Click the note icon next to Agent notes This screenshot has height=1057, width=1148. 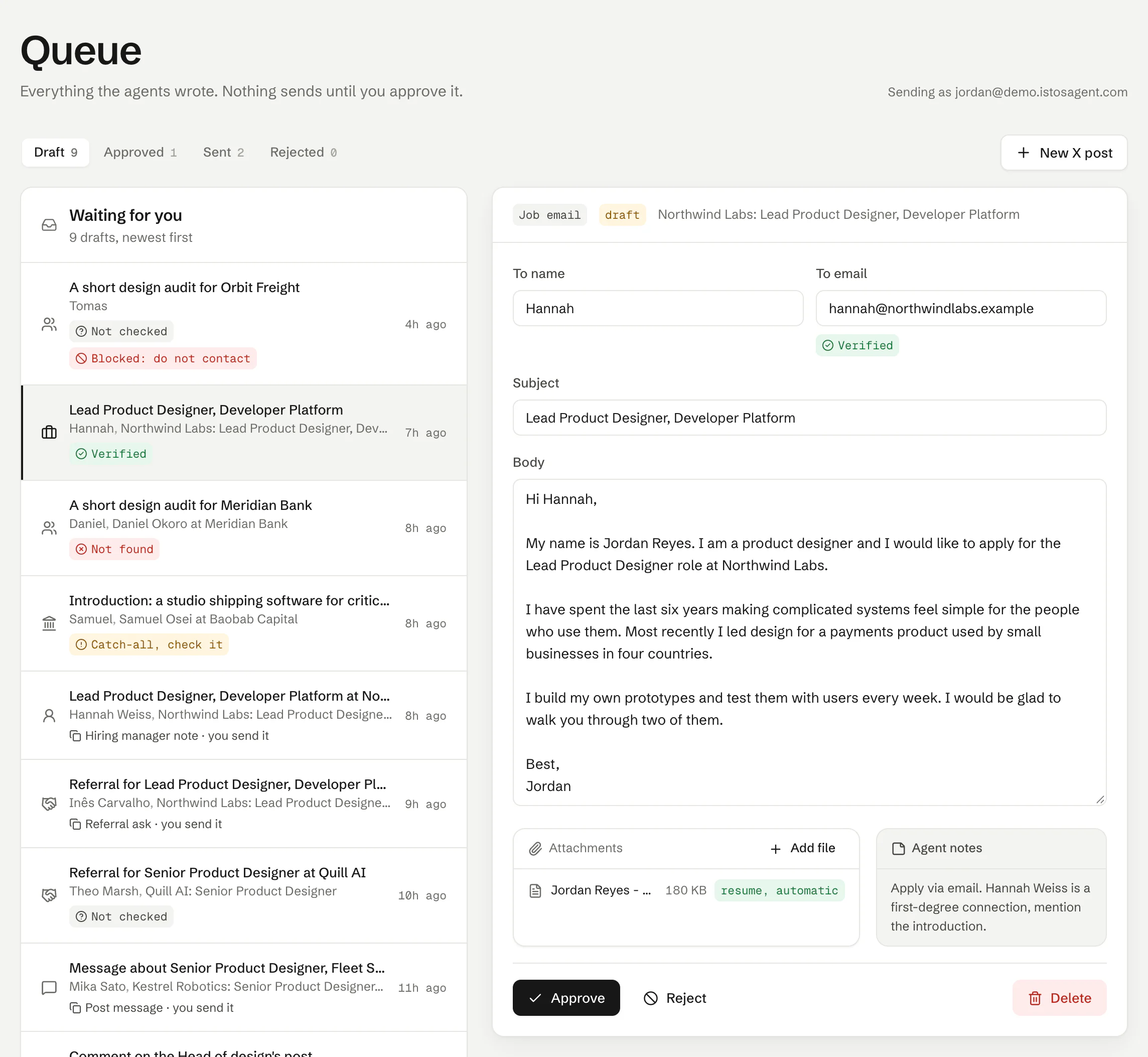coord(898,848)
